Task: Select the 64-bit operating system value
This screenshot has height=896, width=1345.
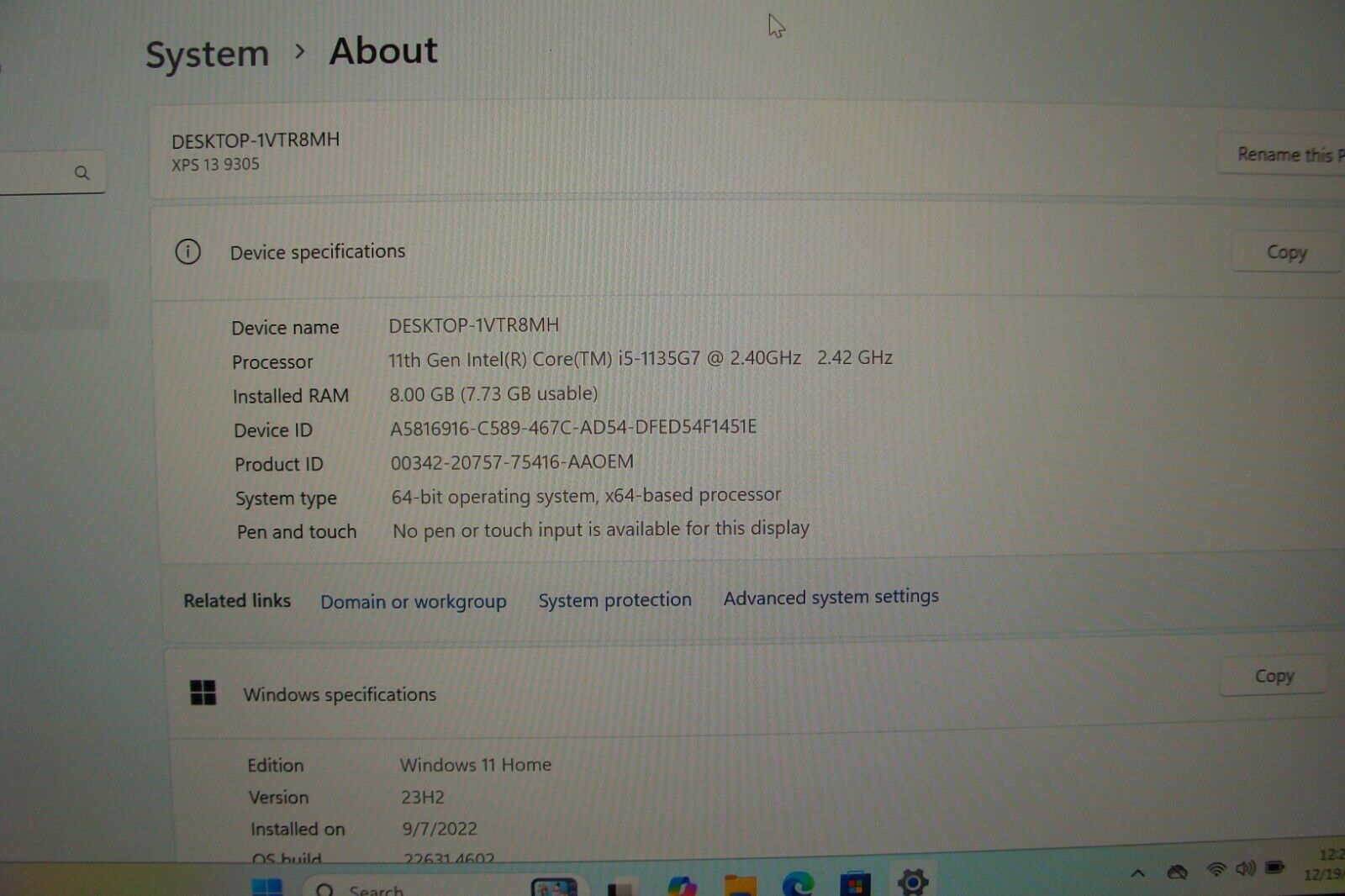Action: coord(586,496)
